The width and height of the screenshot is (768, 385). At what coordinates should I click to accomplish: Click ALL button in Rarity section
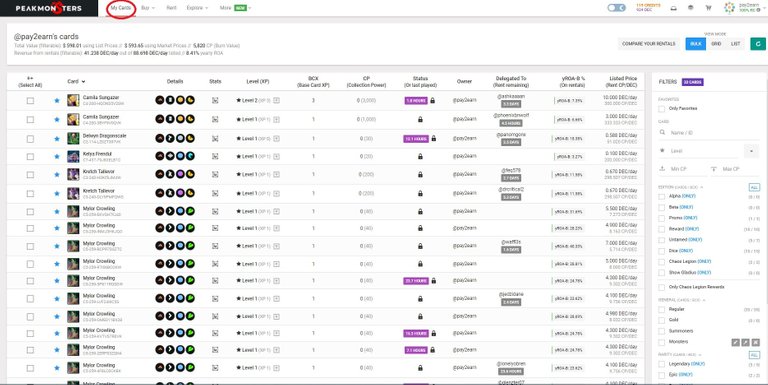pyautogui.click(x=754, y=355)
